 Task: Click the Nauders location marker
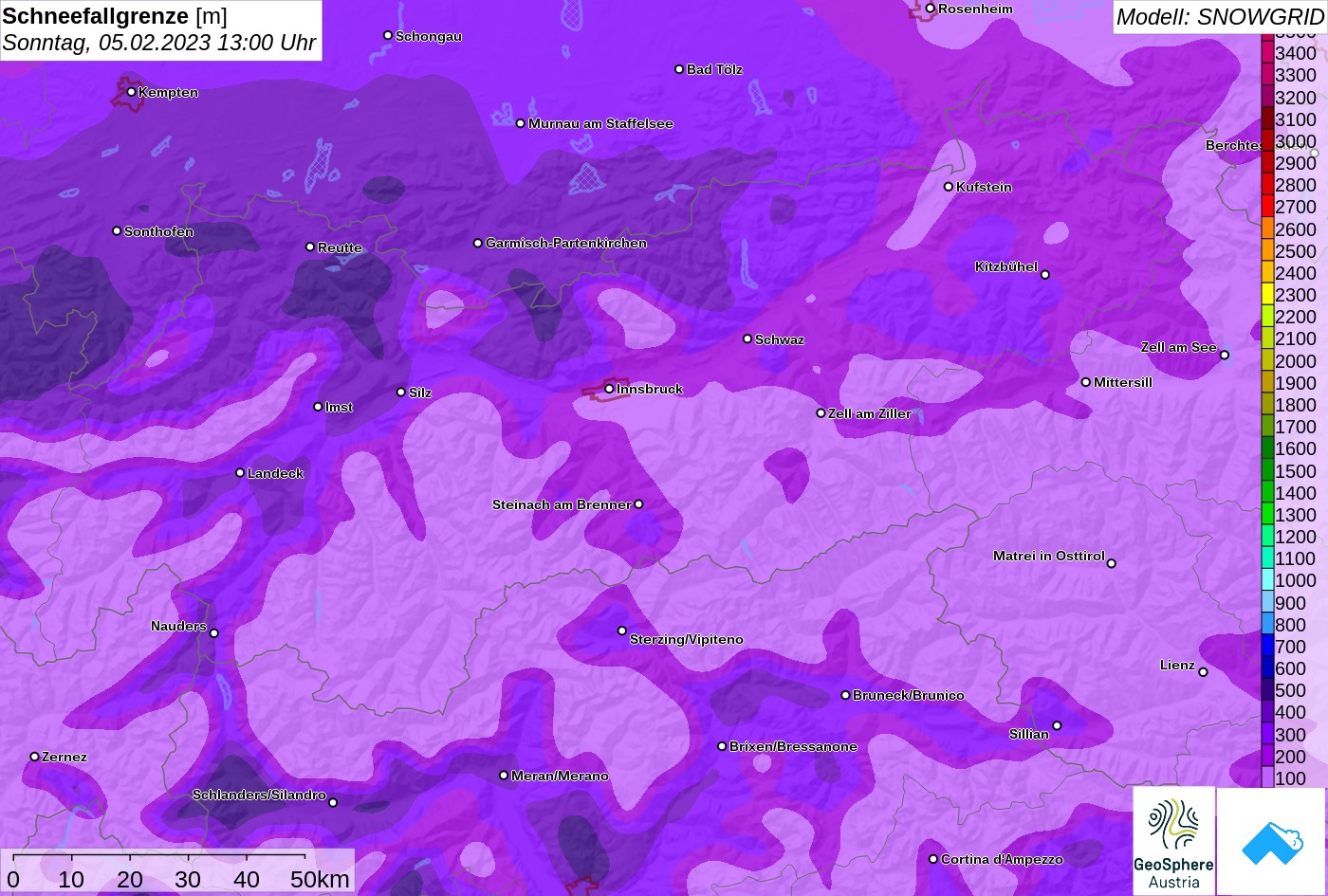click(x=213, y=633)
